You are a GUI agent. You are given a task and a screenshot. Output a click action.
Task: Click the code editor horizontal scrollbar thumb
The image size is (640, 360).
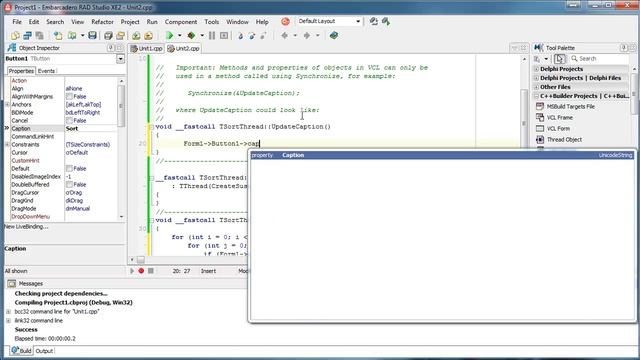[140, 260]
